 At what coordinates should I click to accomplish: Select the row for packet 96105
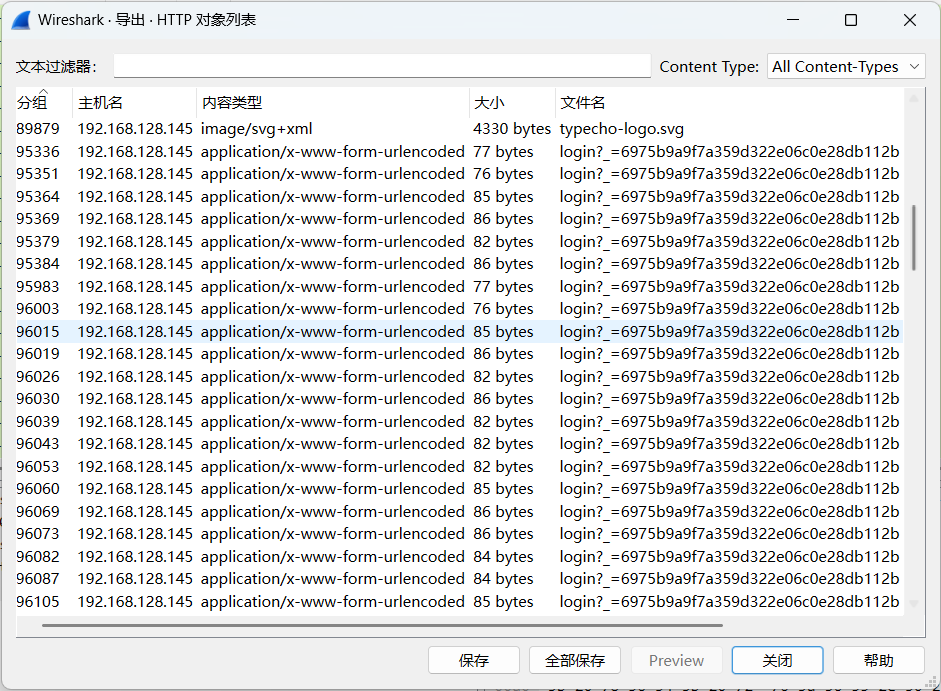point(459,602)
